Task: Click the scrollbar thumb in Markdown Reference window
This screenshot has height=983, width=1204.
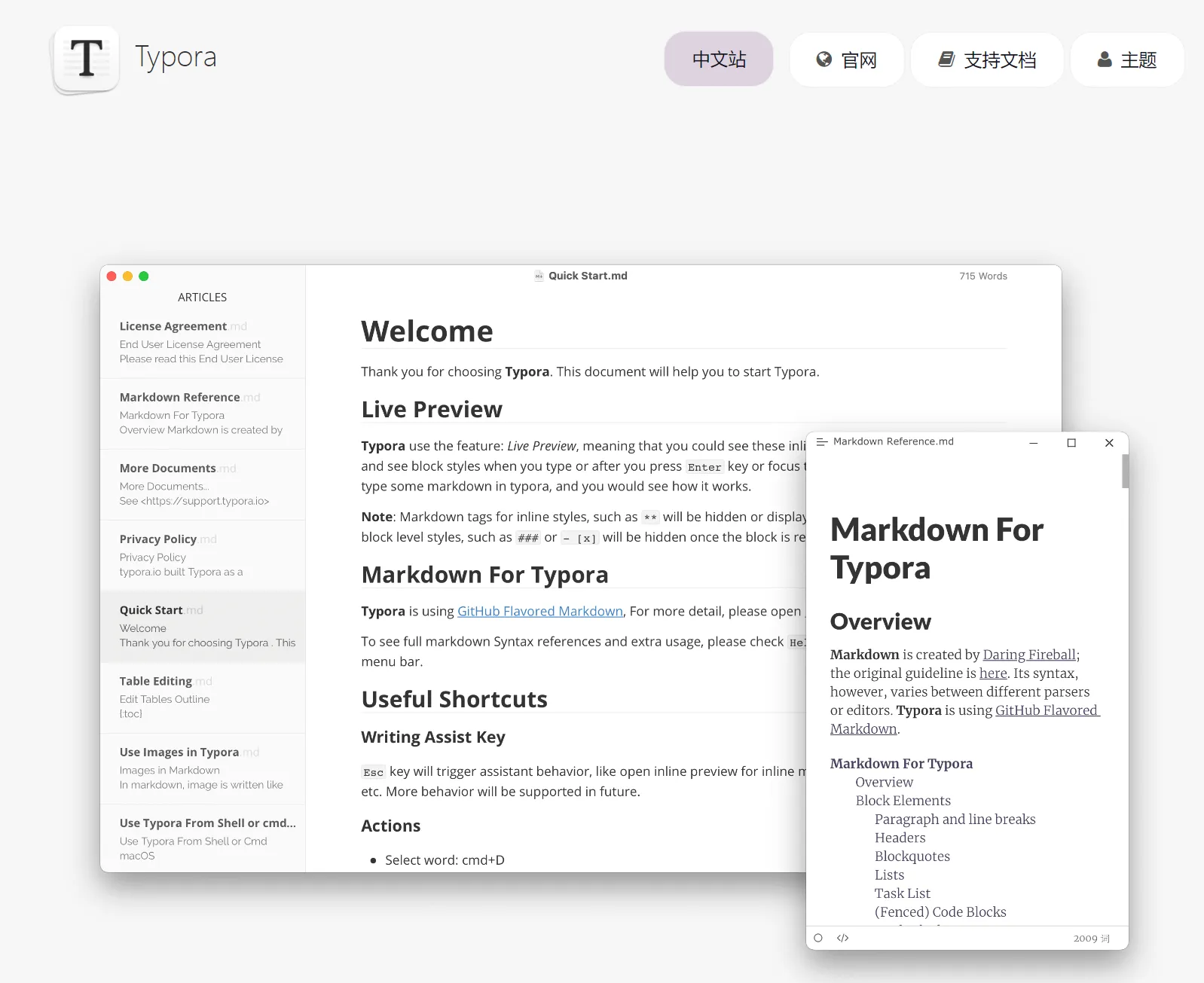Action: pyautogui.click(x=1125, y=472)
